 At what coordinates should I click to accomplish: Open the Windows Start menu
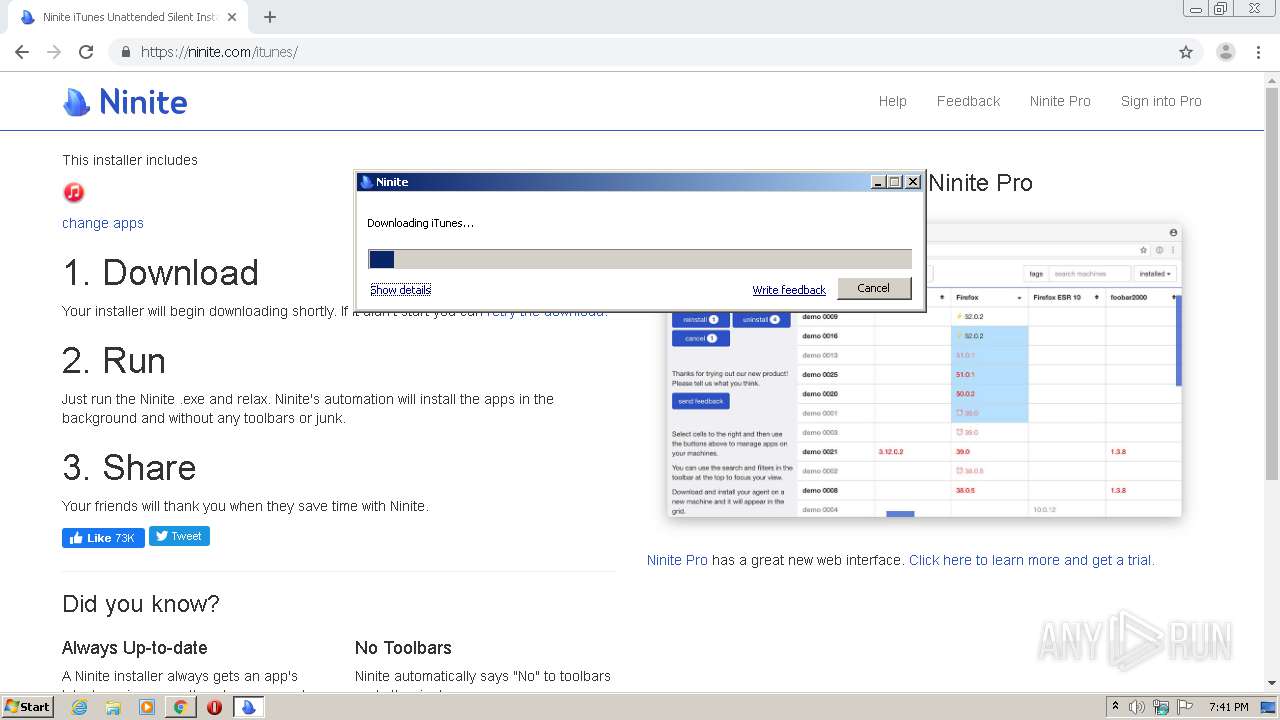point(28,707)
